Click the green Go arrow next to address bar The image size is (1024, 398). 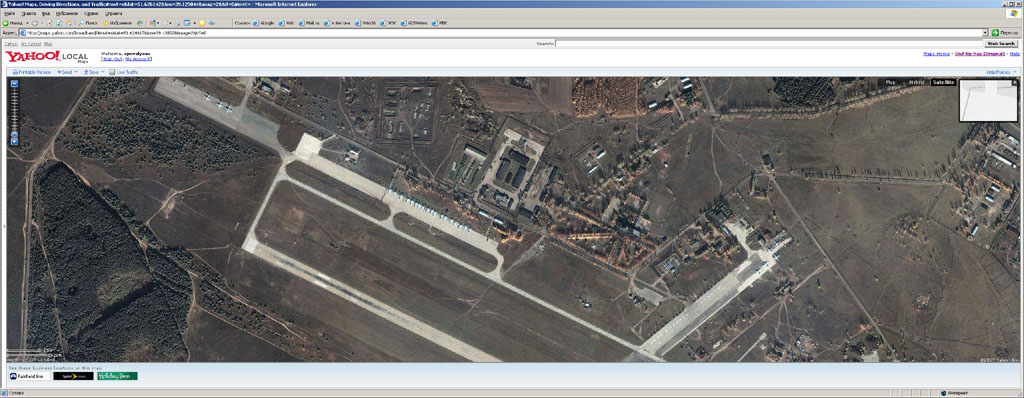(x=995, y=32)
